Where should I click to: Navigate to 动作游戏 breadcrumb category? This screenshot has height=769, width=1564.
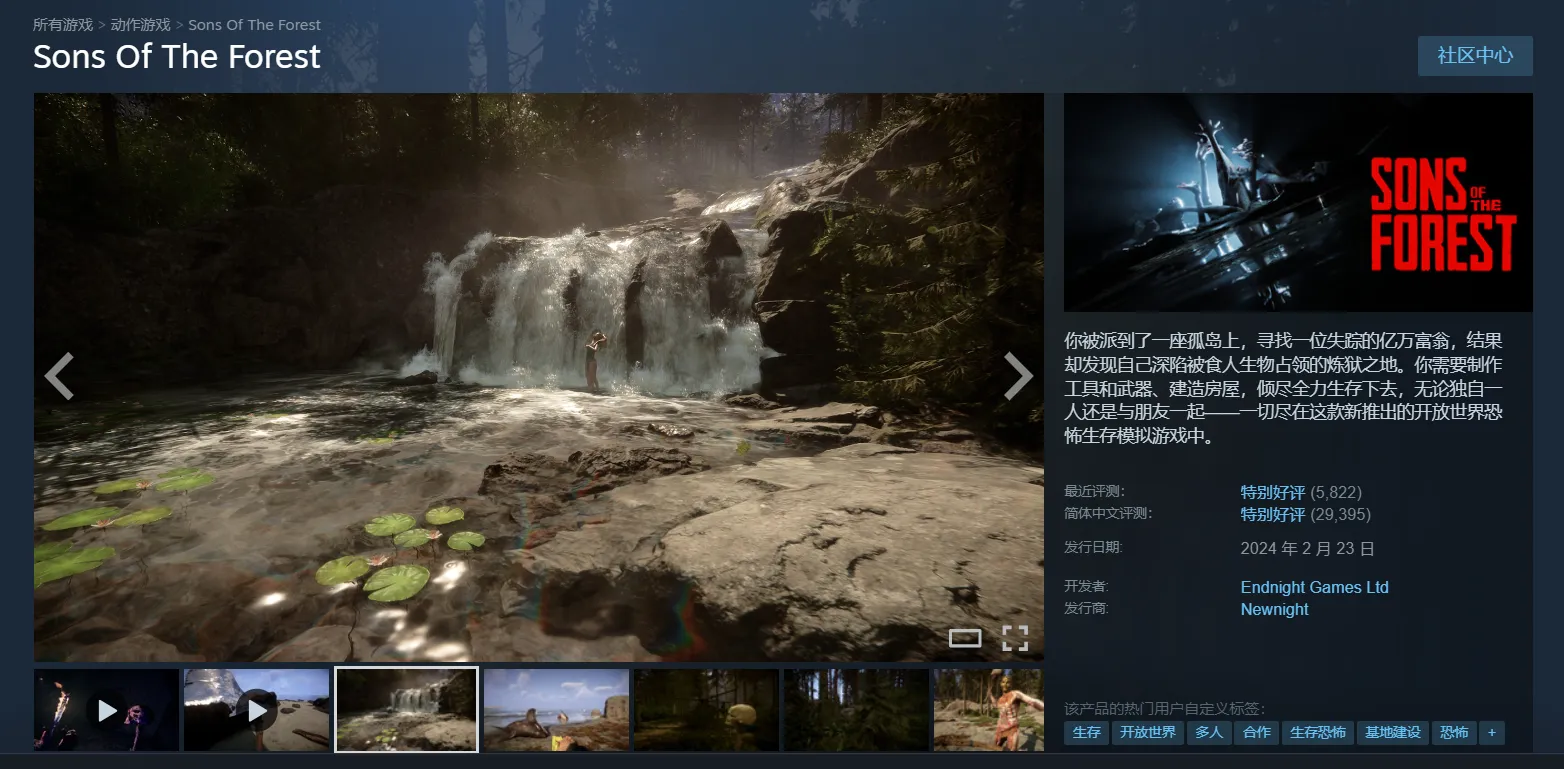pyautogui.click(x=140, y=25)
